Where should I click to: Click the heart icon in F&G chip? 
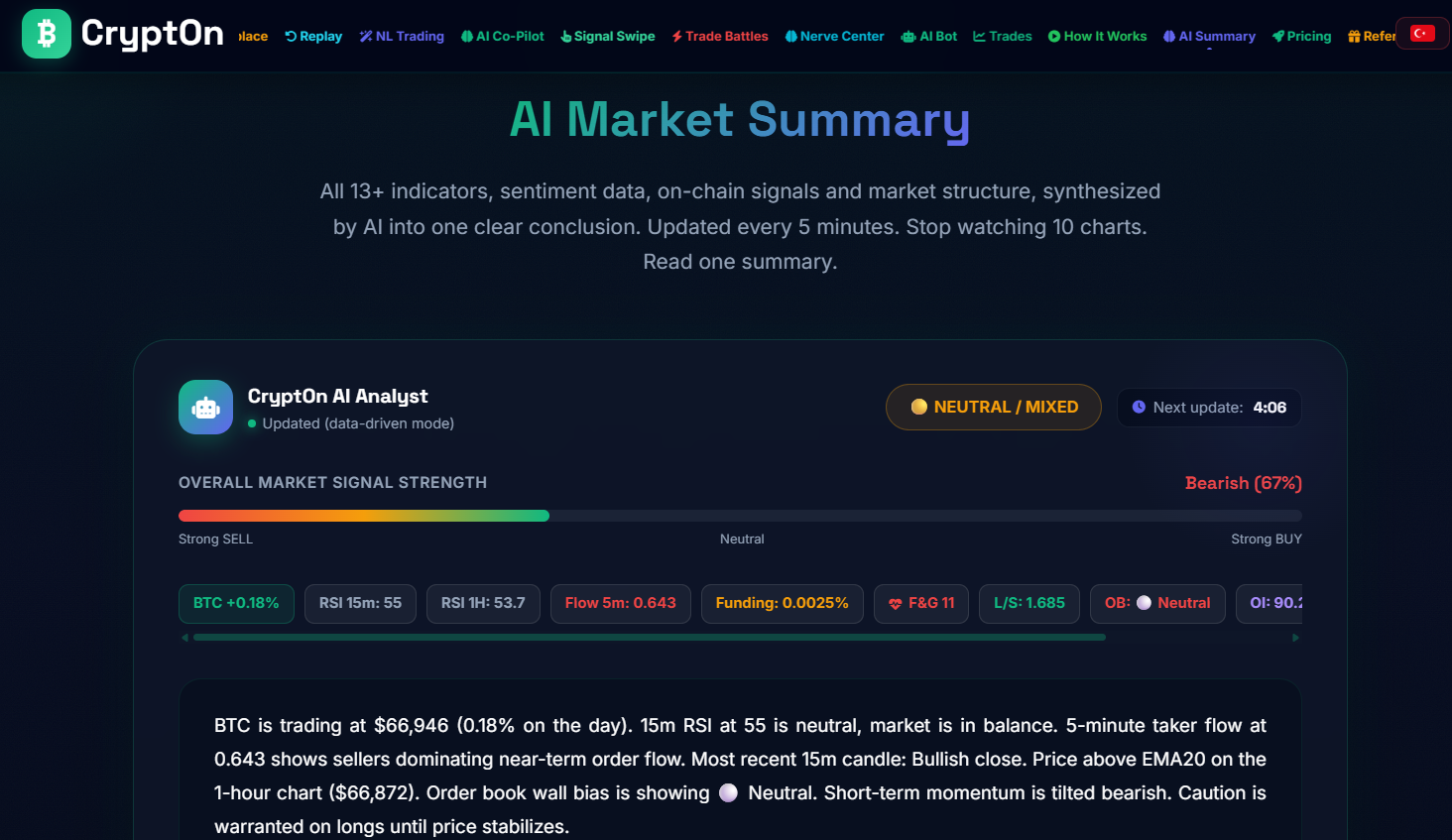[x=896, y=603]
